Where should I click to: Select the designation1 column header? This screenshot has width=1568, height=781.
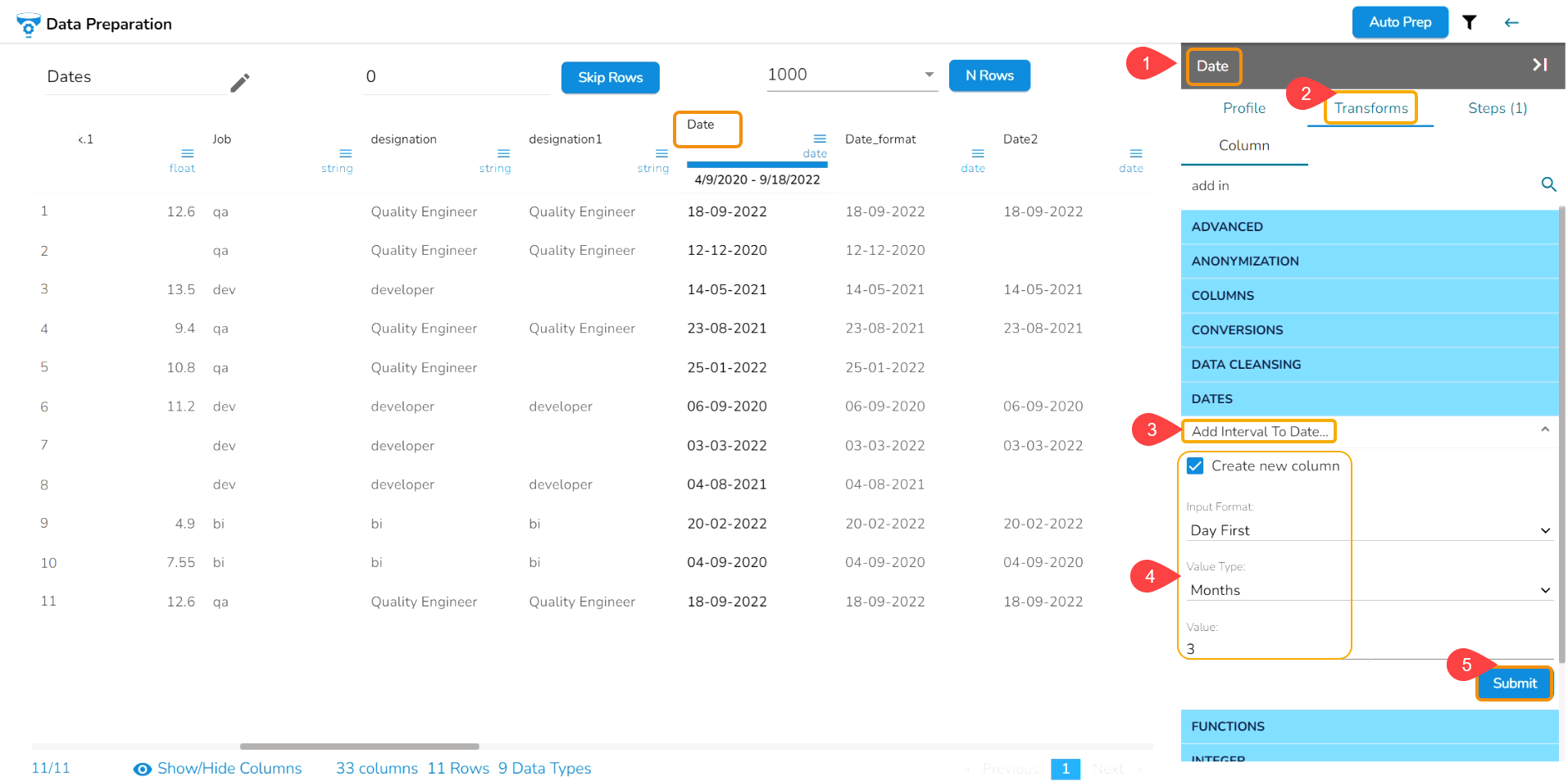tap(566, 139)
